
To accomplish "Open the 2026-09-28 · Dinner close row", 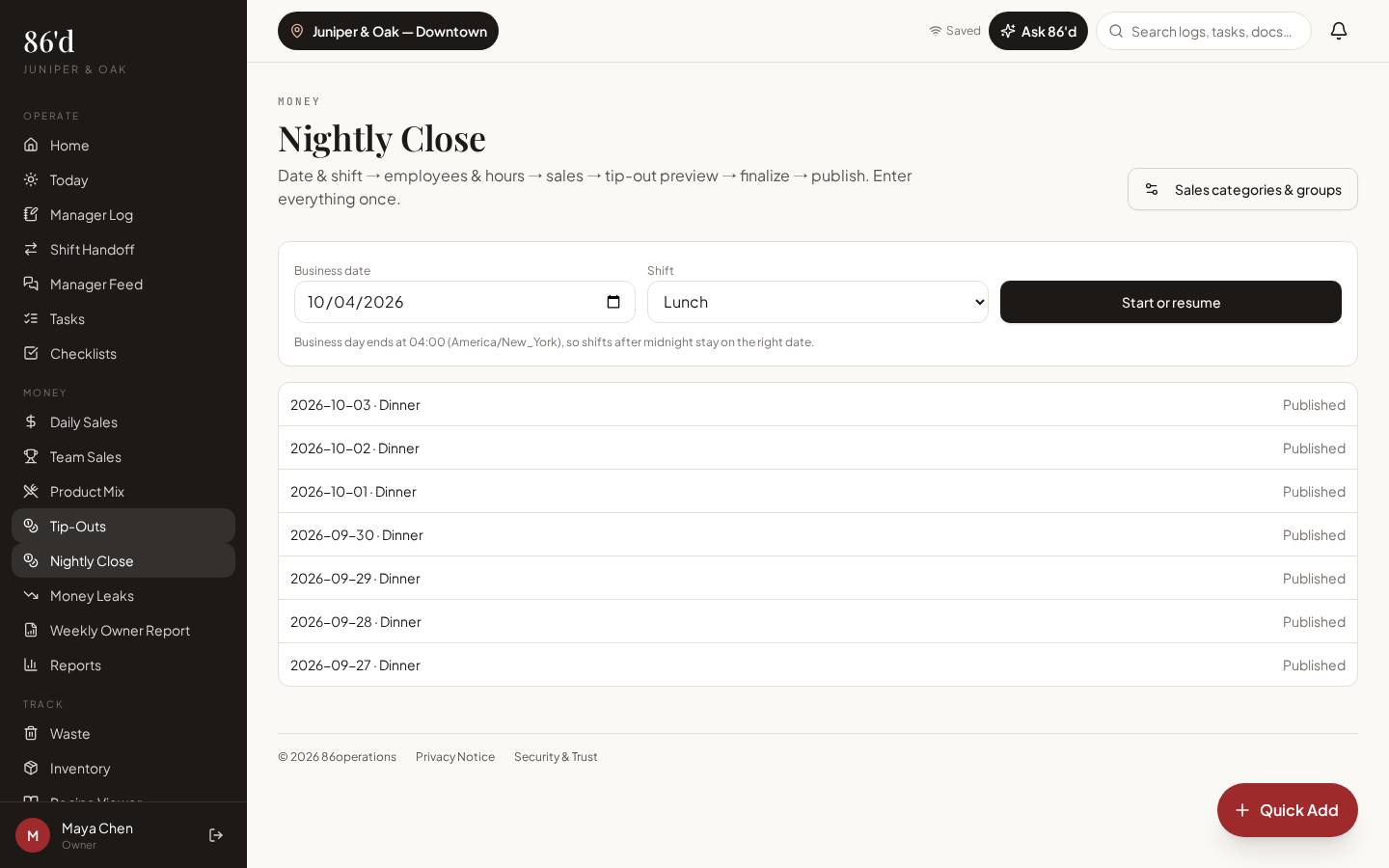I will click(x=818, y=621).
